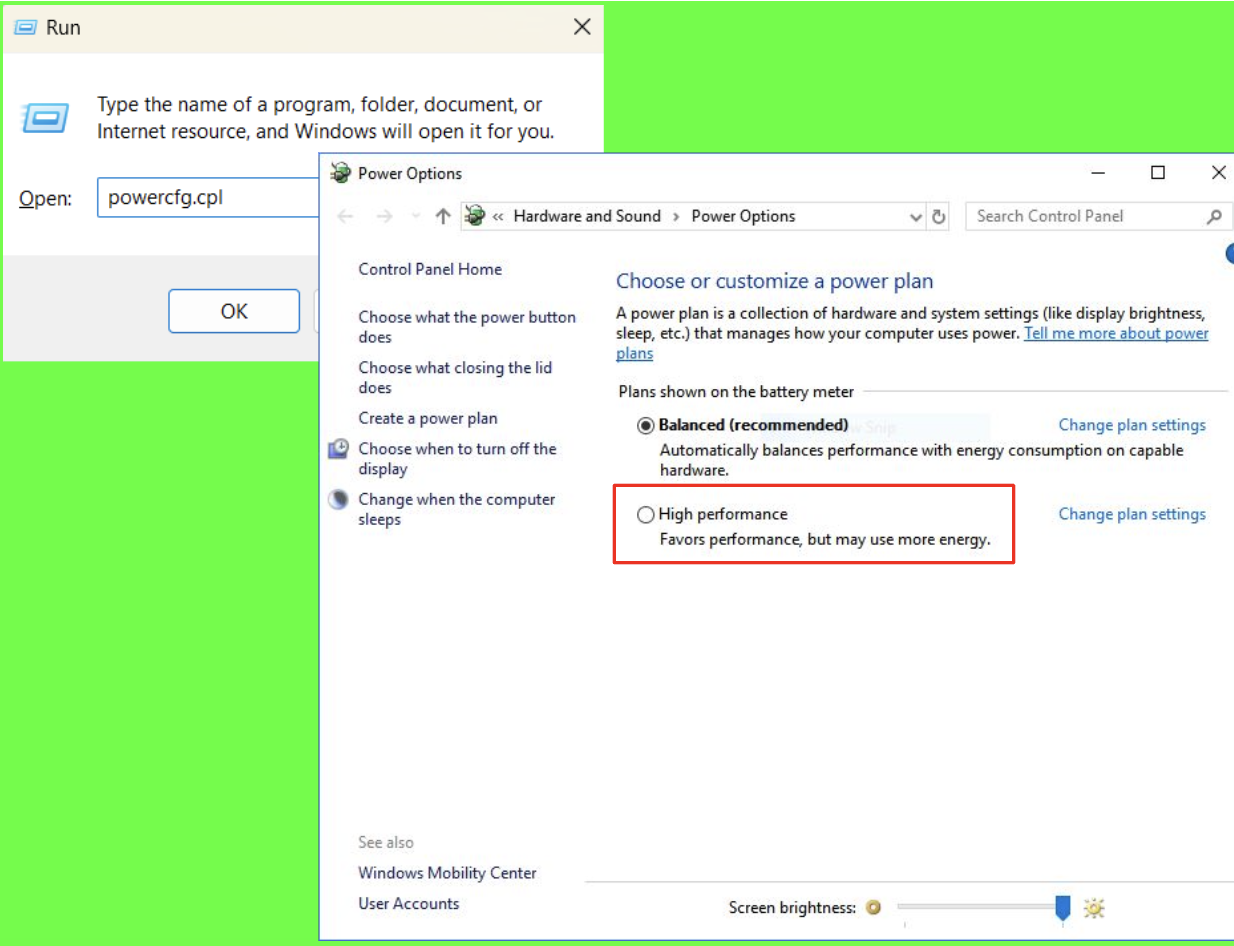Choose what closing the lid does
This screenshot has height=946, width=1234.
[x=455, y=378]
